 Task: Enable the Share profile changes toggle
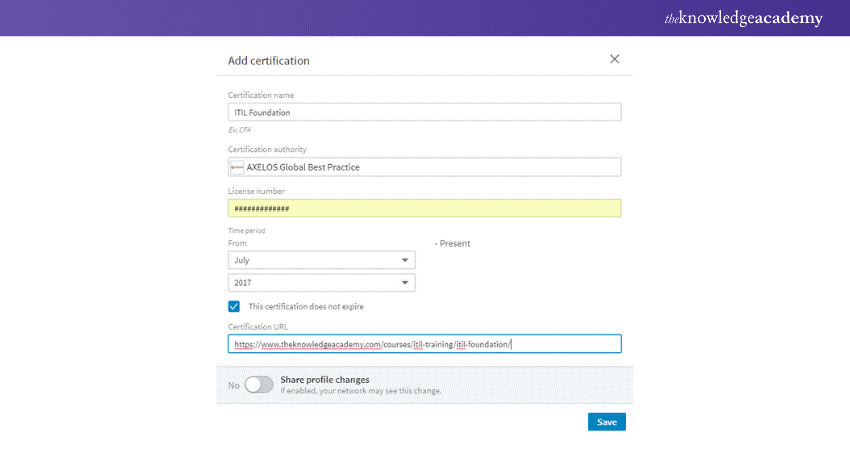pos(258,385)
